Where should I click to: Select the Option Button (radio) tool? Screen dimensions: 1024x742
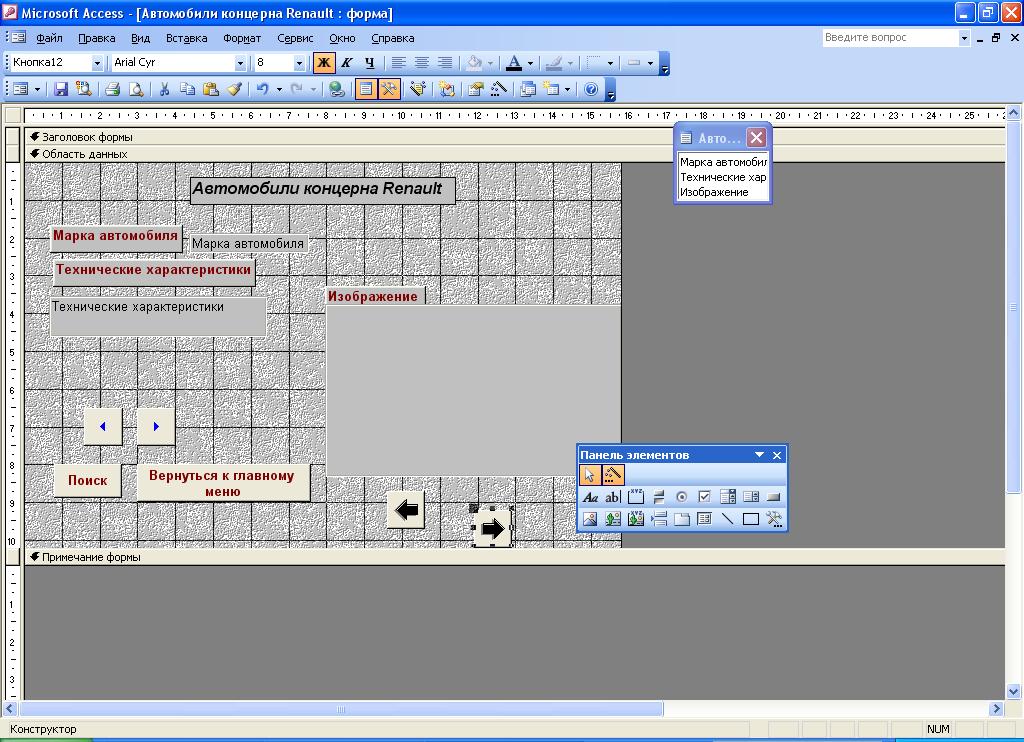(x=682, y=497)
